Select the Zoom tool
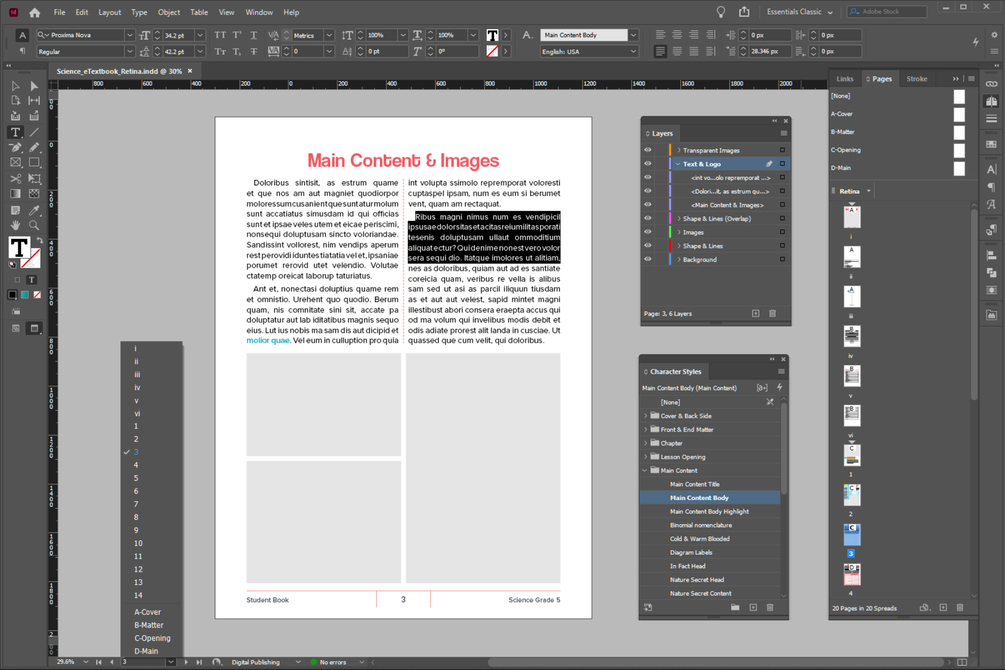 point(34,225)
